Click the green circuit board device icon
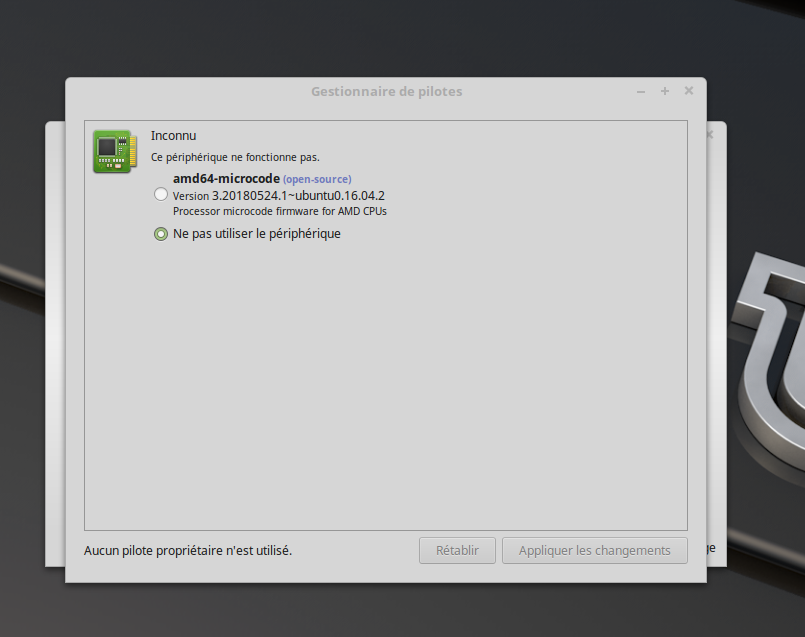 click(x=114, y=151)
